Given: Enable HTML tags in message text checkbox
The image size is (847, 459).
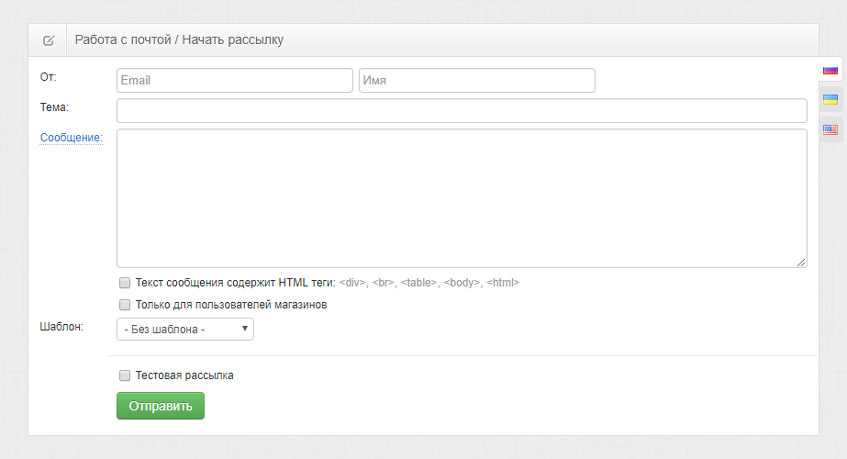Looking at the screenshot, I should (125, 283).
